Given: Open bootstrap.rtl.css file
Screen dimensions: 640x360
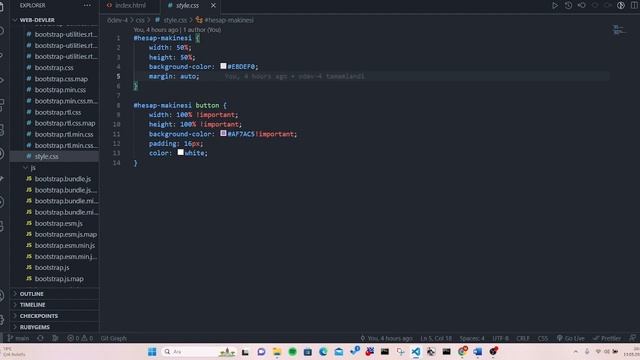Looking at the screenshot, I should click(58, 112).
